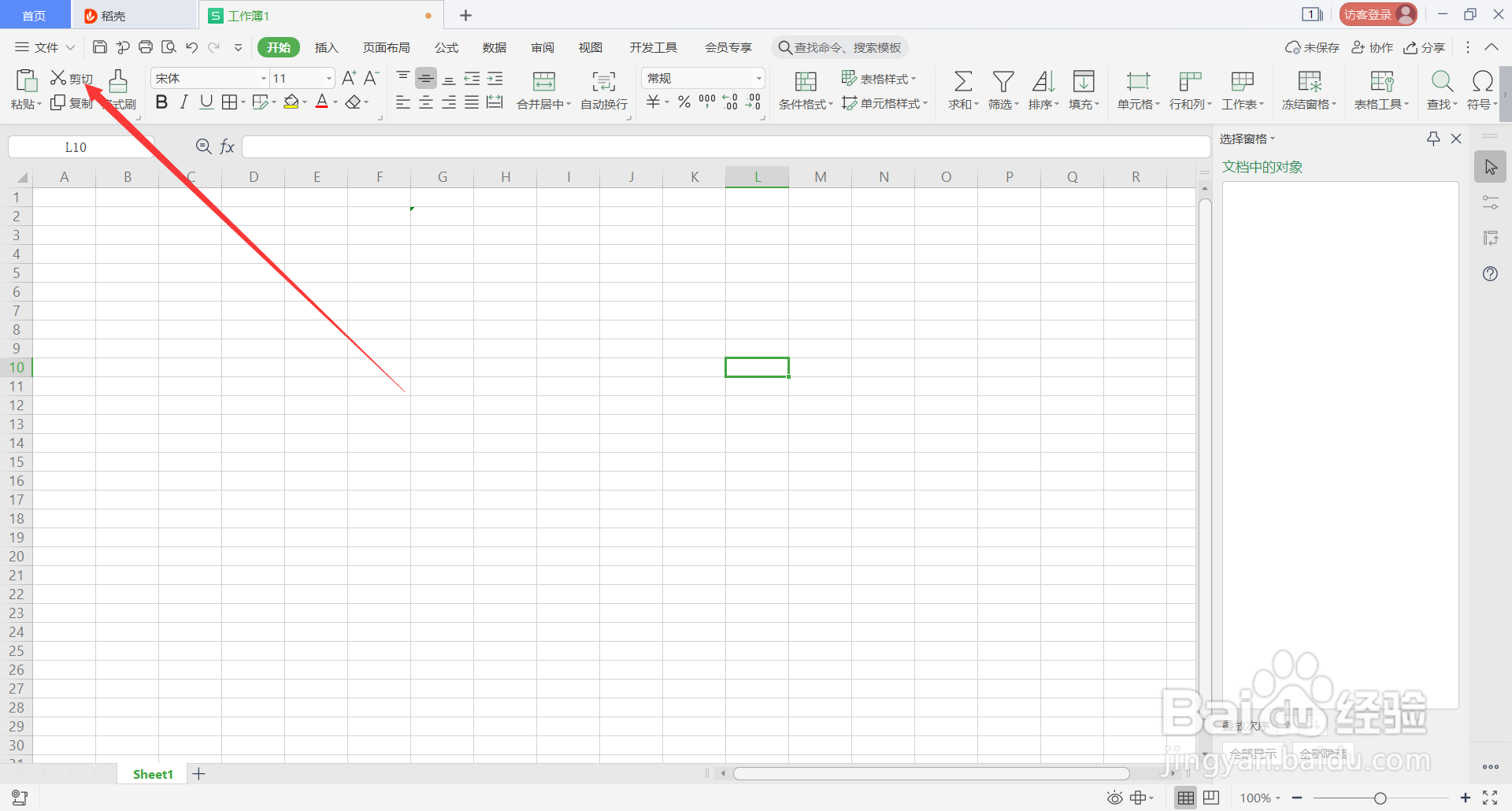
Task: Expand the File (文件) menu arrow
Action: 70,47
